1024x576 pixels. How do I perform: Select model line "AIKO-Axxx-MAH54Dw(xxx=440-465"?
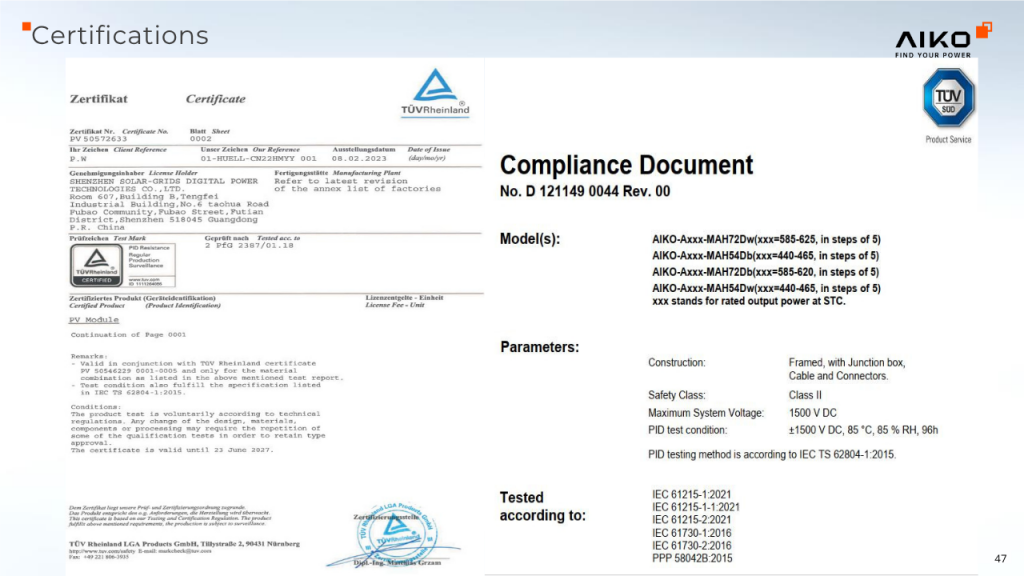pyautogui.click(x=734, y=289)
